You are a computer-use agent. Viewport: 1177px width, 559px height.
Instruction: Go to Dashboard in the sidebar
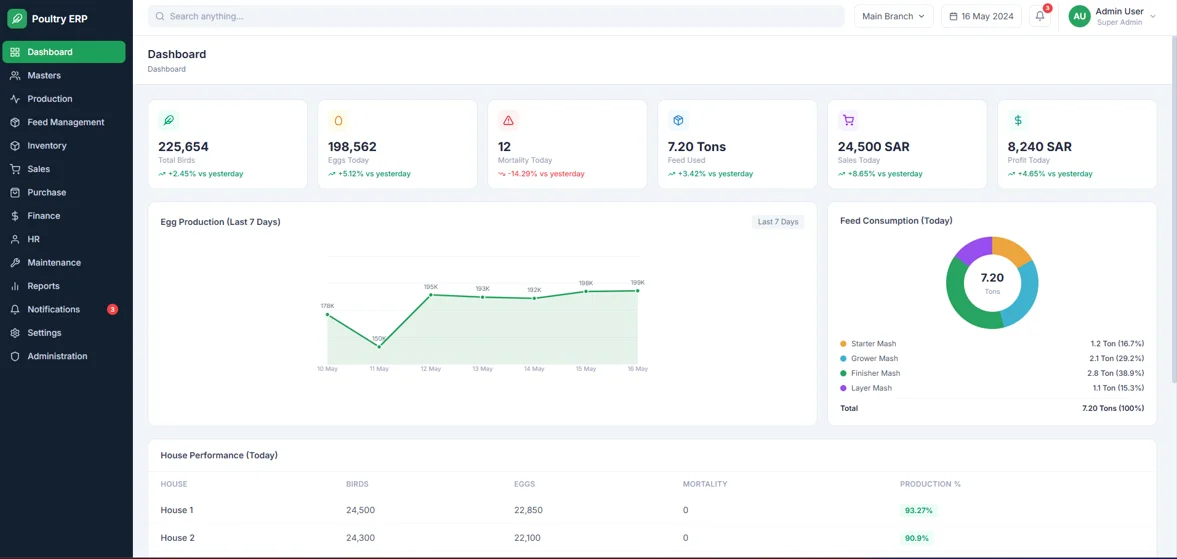[64, 52]
